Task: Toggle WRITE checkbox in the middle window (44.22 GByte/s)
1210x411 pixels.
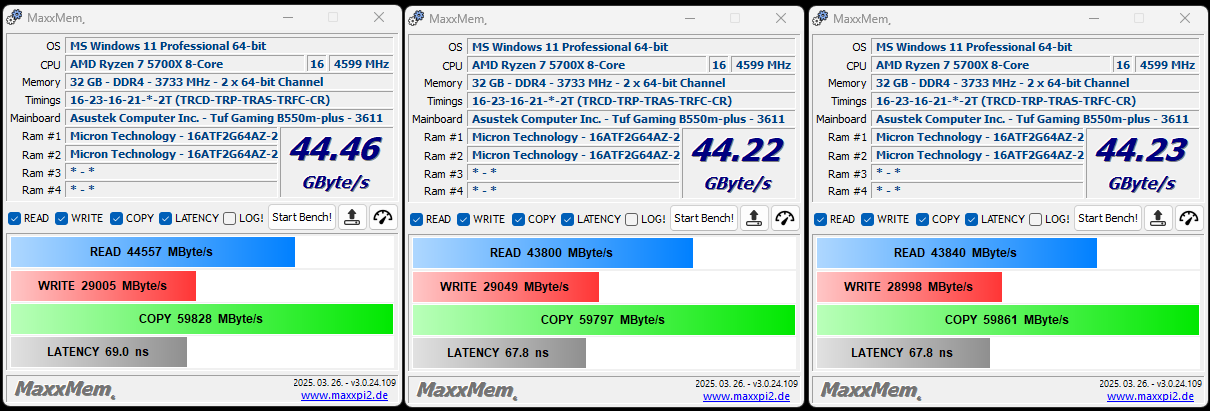Action: (x=464, y=219)
